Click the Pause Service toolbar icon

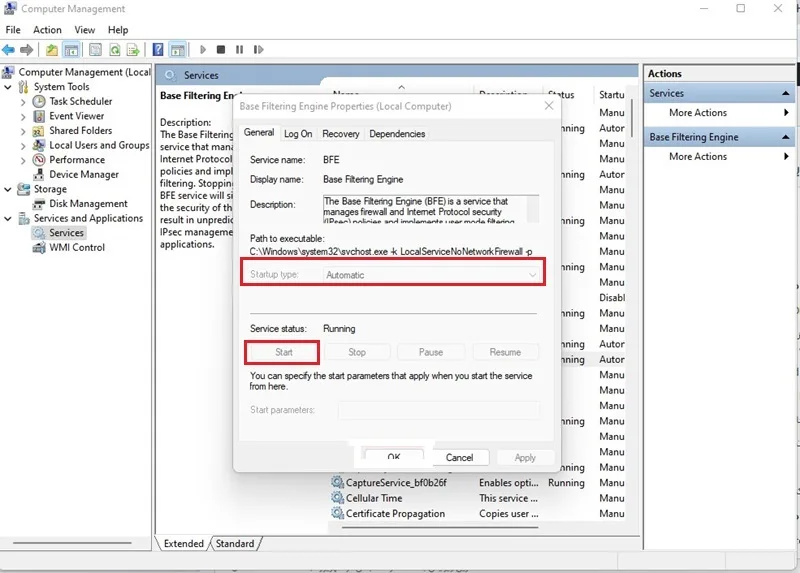(239, 49)
